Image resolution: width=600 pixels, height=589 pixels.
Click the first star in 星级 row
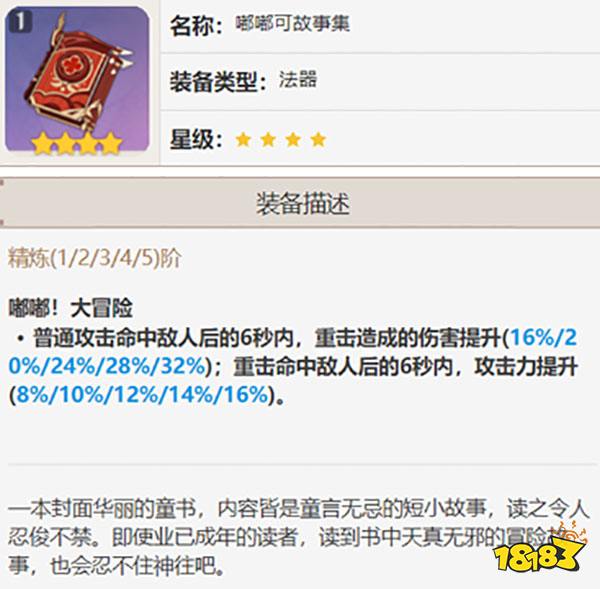point(243,140)
